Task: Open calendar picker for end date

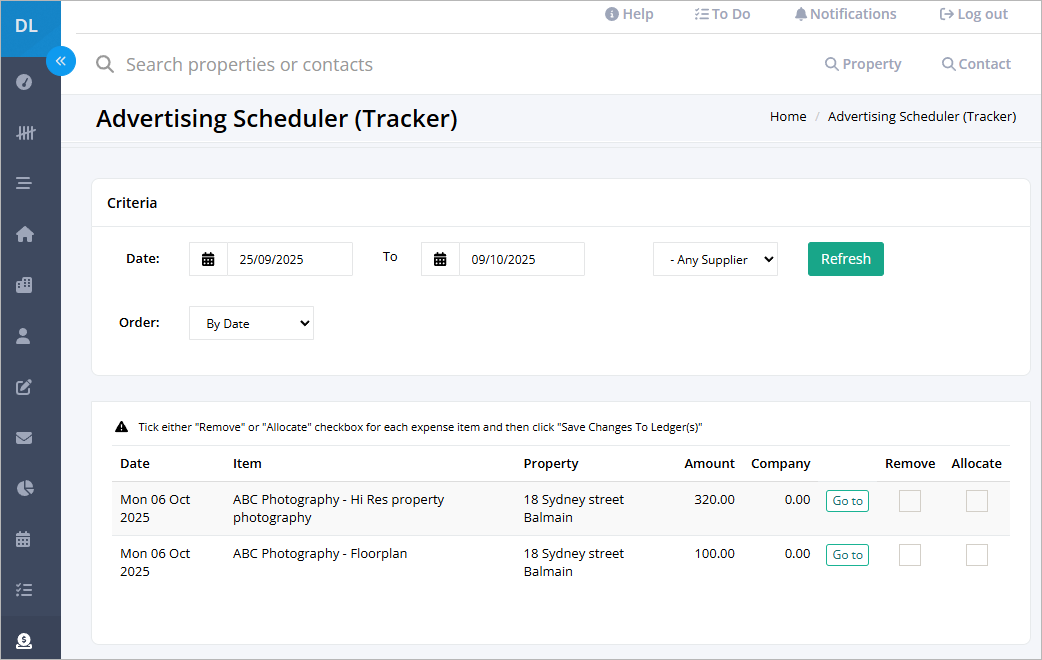Action: click(x=440, y=259)
